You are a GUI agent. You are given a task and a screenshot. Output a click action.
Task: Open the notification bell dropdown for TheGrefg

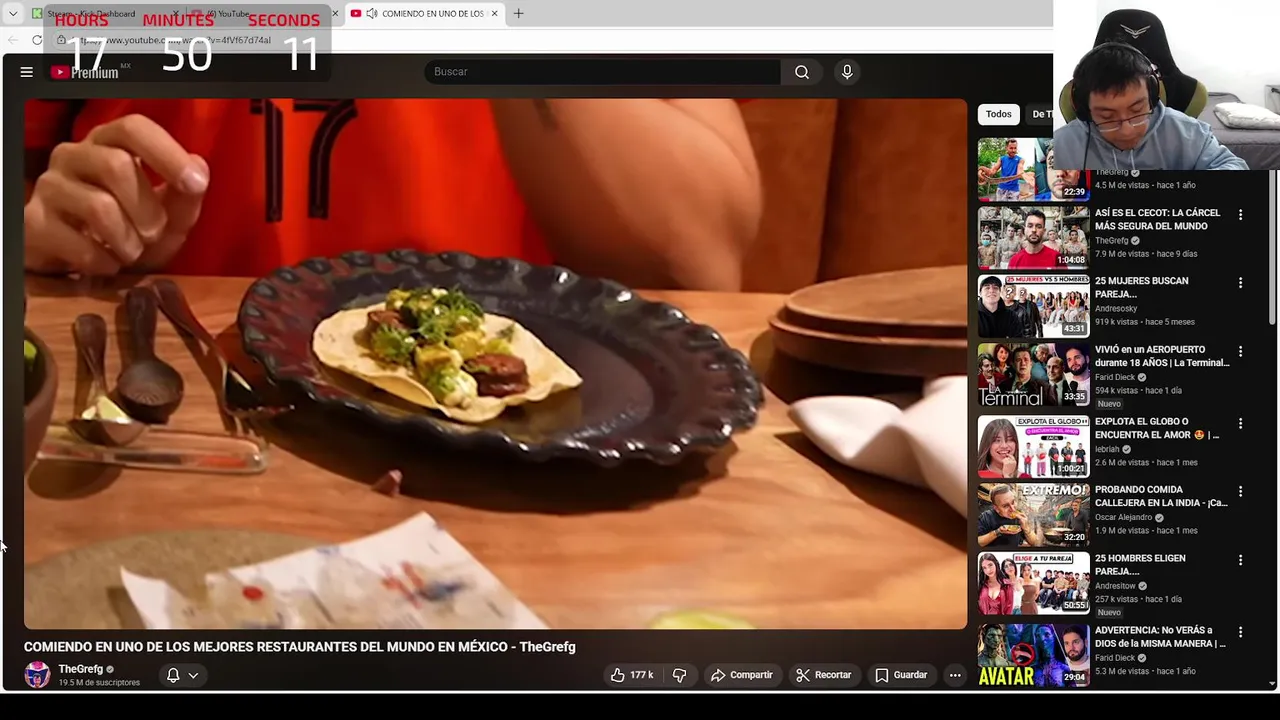point(182,675)
